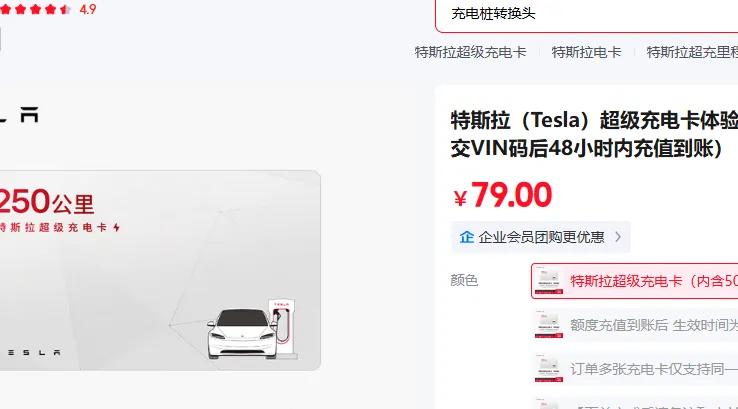Open the 特斯拉超级充电卡 suggested search link

470,52
